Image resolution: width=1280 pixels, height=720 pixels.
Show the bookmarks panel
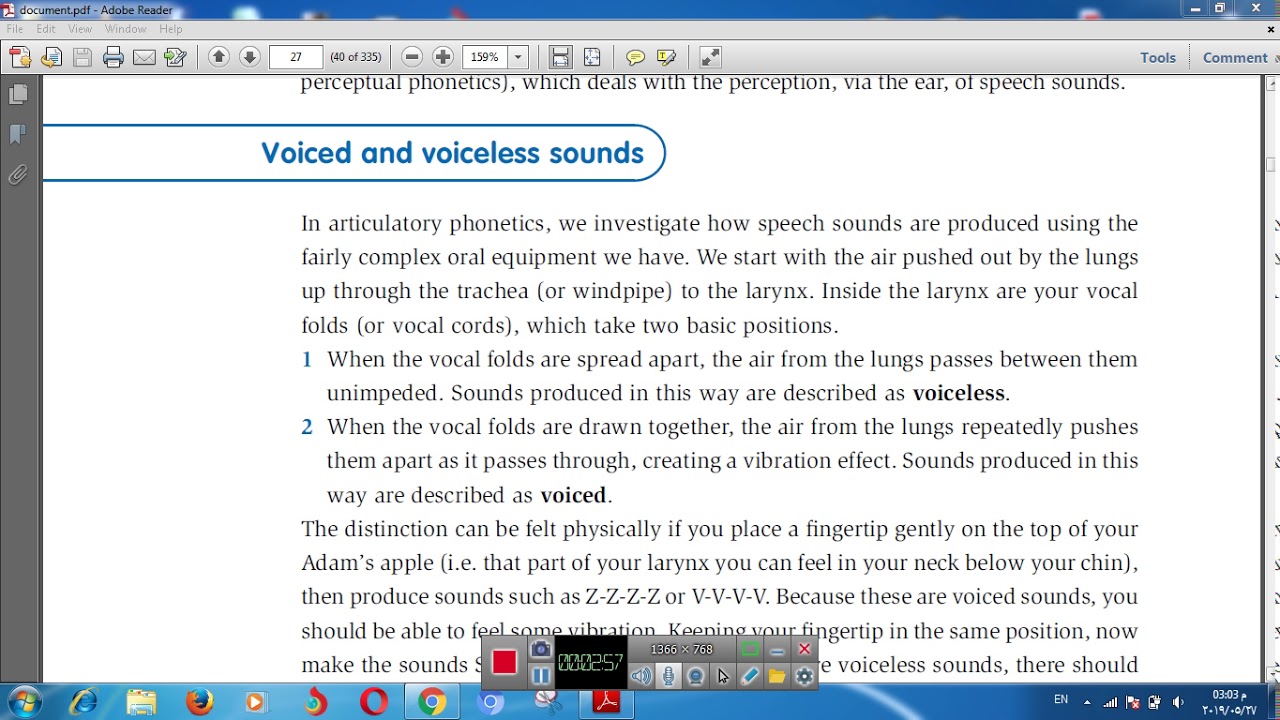pos(18,134)
